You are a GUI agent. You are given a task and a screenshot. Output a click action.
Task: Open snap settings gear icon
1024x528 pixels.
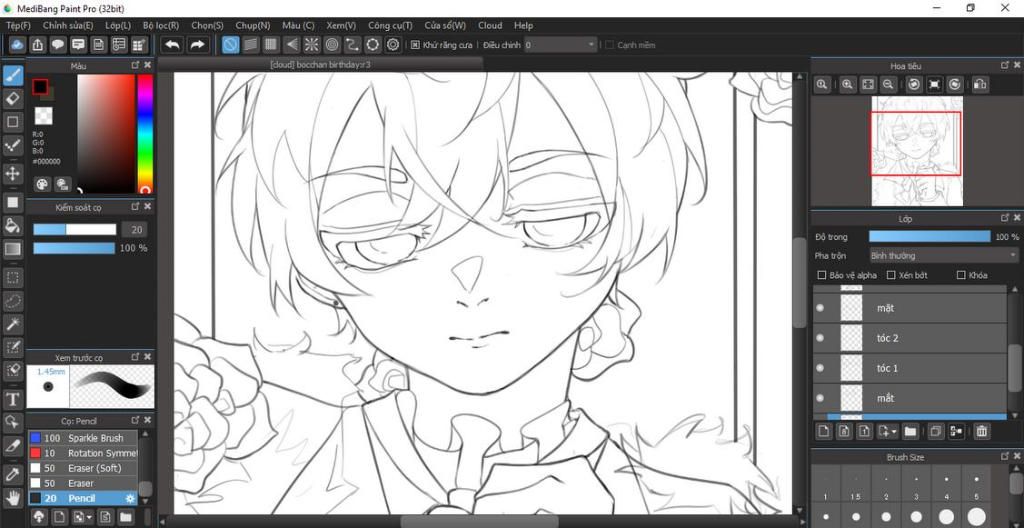tap(392, 45)
